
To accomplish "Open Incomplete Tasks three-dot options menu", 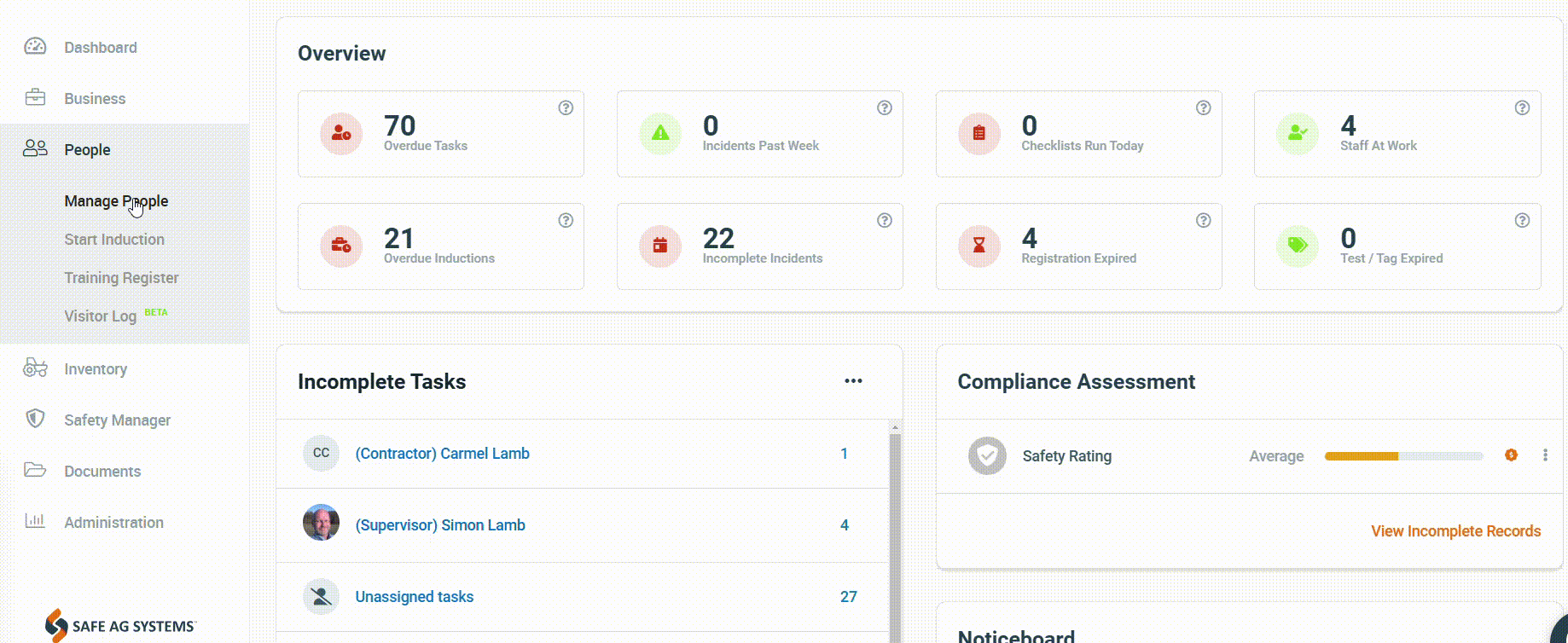I will (x=853, y=381).
